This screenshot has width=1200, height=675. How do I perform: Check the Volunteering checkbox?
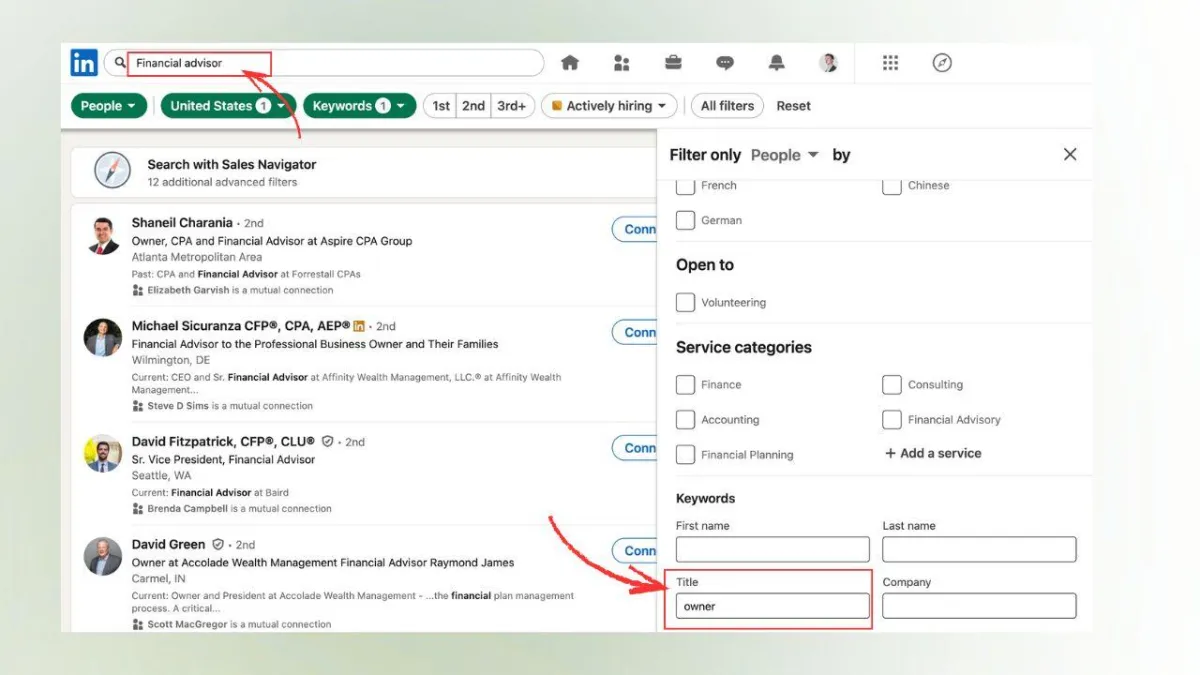click(x=685, y=302)
